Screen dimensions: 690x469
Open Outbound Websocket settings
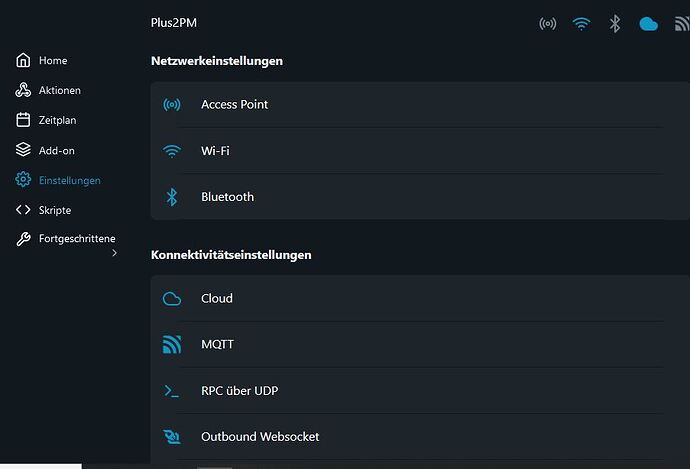tap(420, 437)
